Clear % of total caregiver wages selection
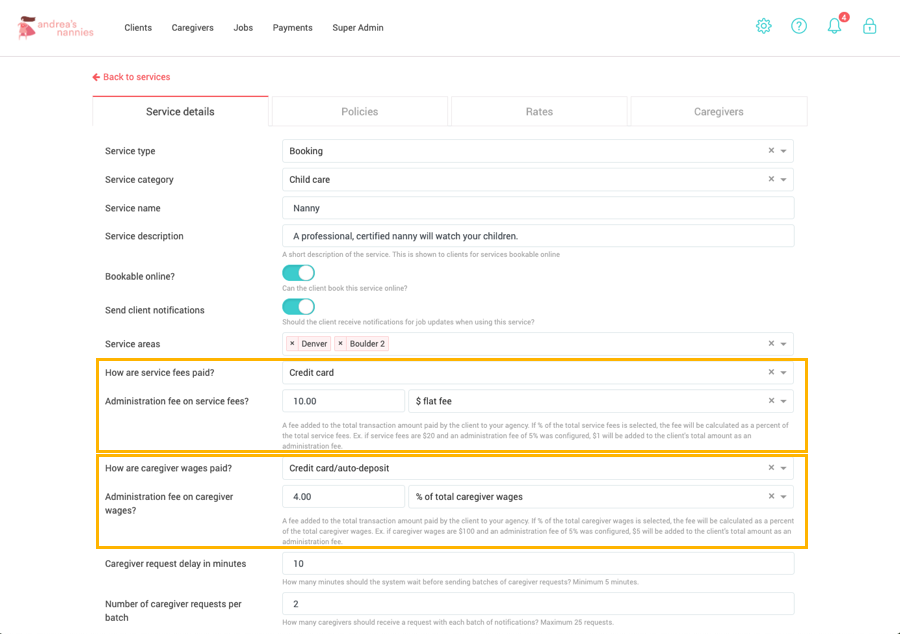Image resolution: width=900 pixels, height=634 pixels. [x=771, y=496]
